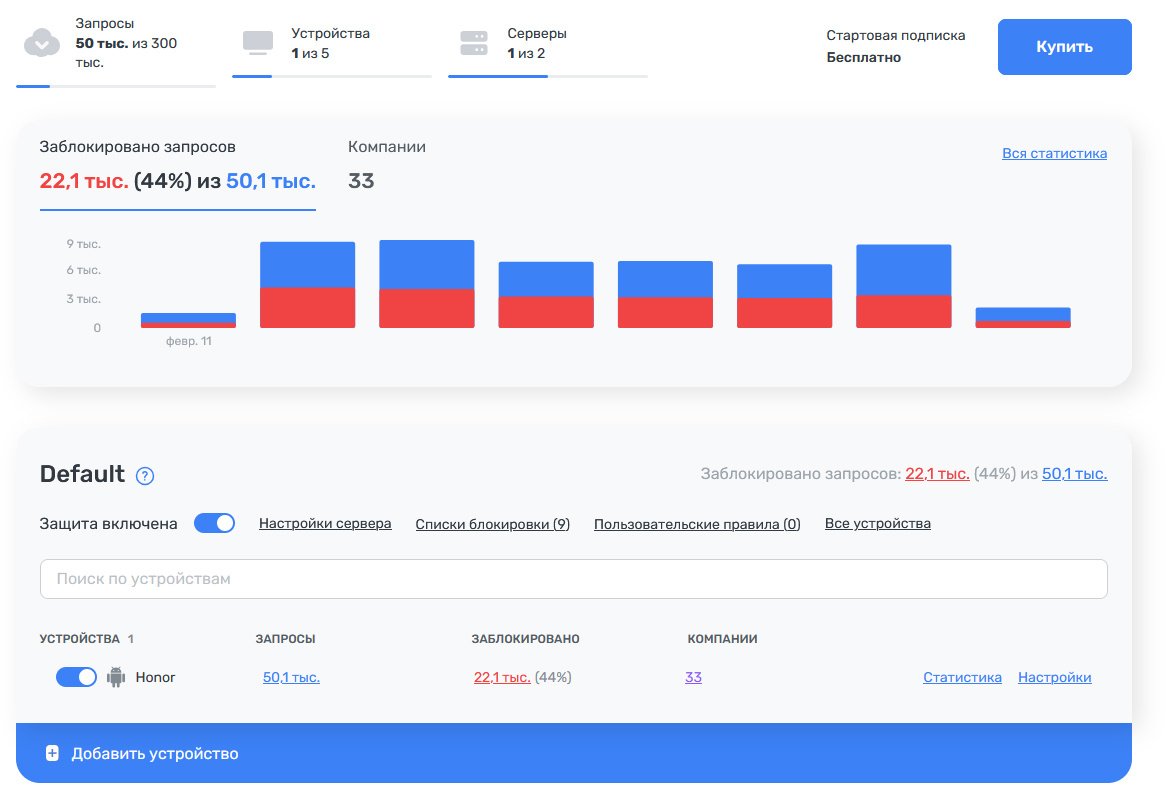Click the tallest blue-red bar in statistics chart

tap(426, 283)
